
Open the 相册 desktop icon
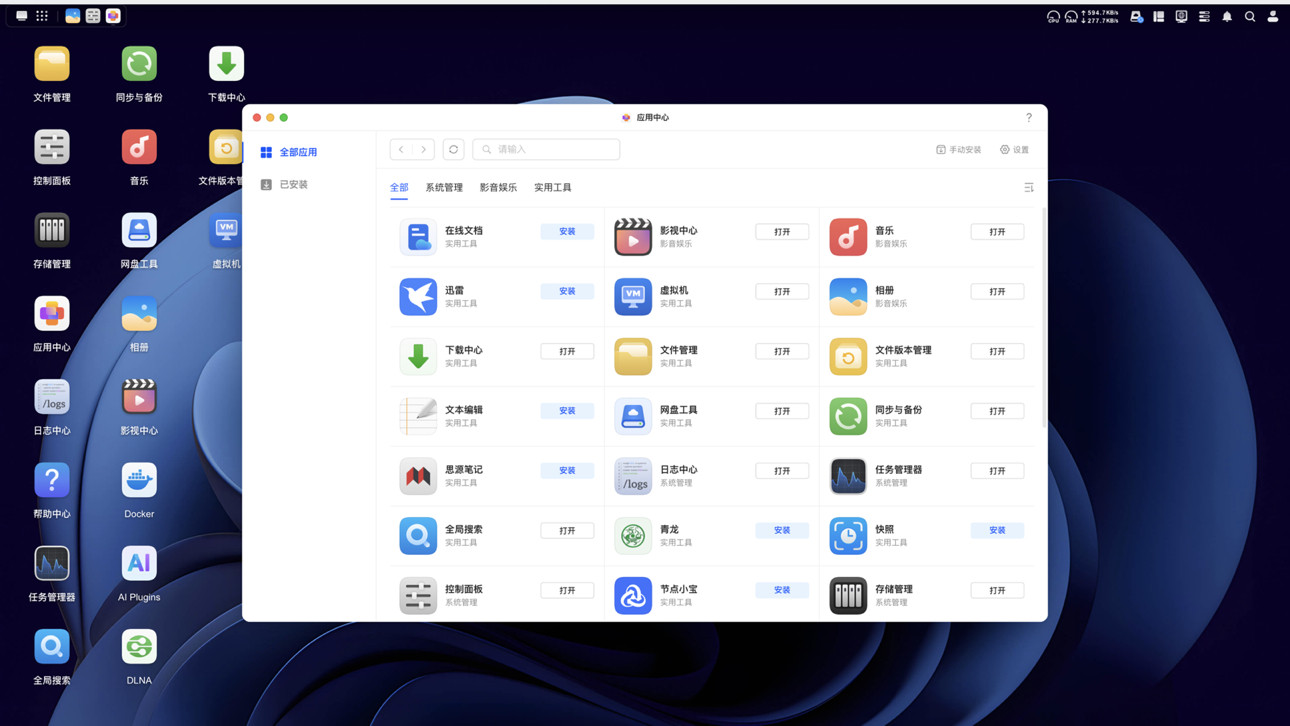[139, 314]
